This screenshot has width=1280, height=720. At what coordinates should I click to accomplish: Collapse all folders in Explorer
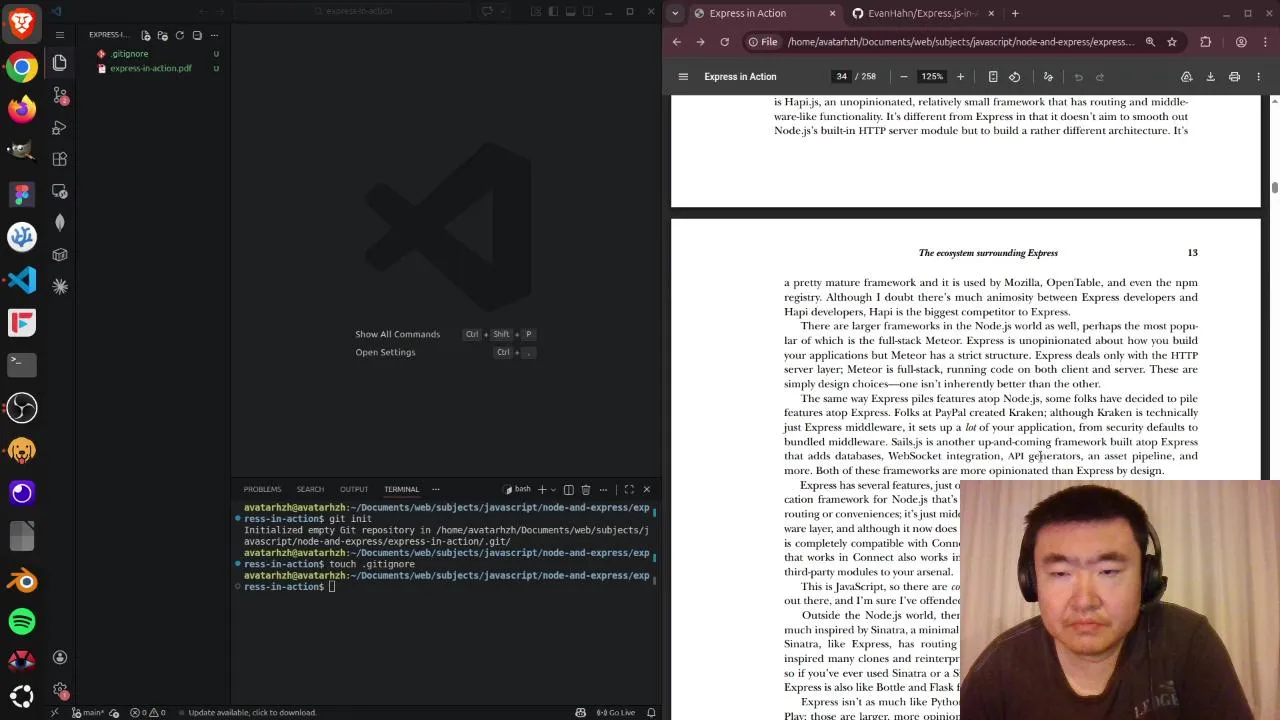pyautogui.click(x=197, y=35)
